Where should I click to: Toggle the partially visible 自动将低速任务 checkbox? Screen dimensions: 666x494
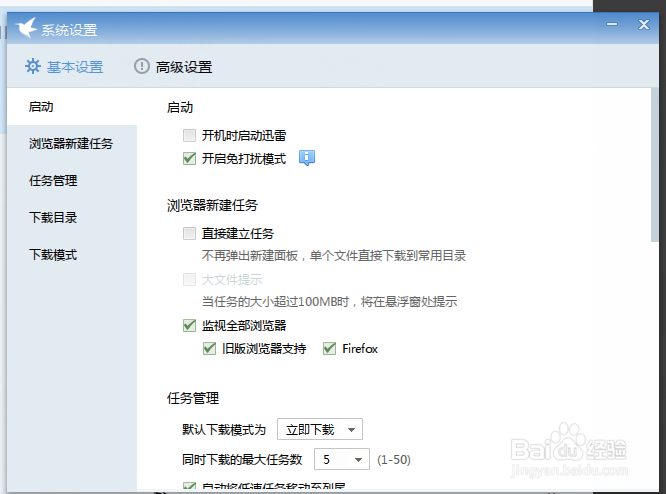tap(189, 486)
